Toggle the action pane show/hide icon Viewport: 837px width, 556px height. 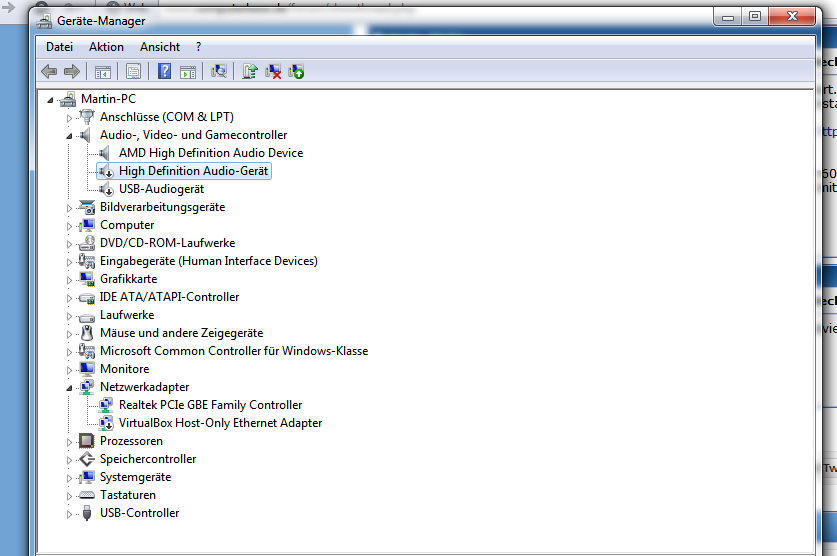(x=188, y=72)
